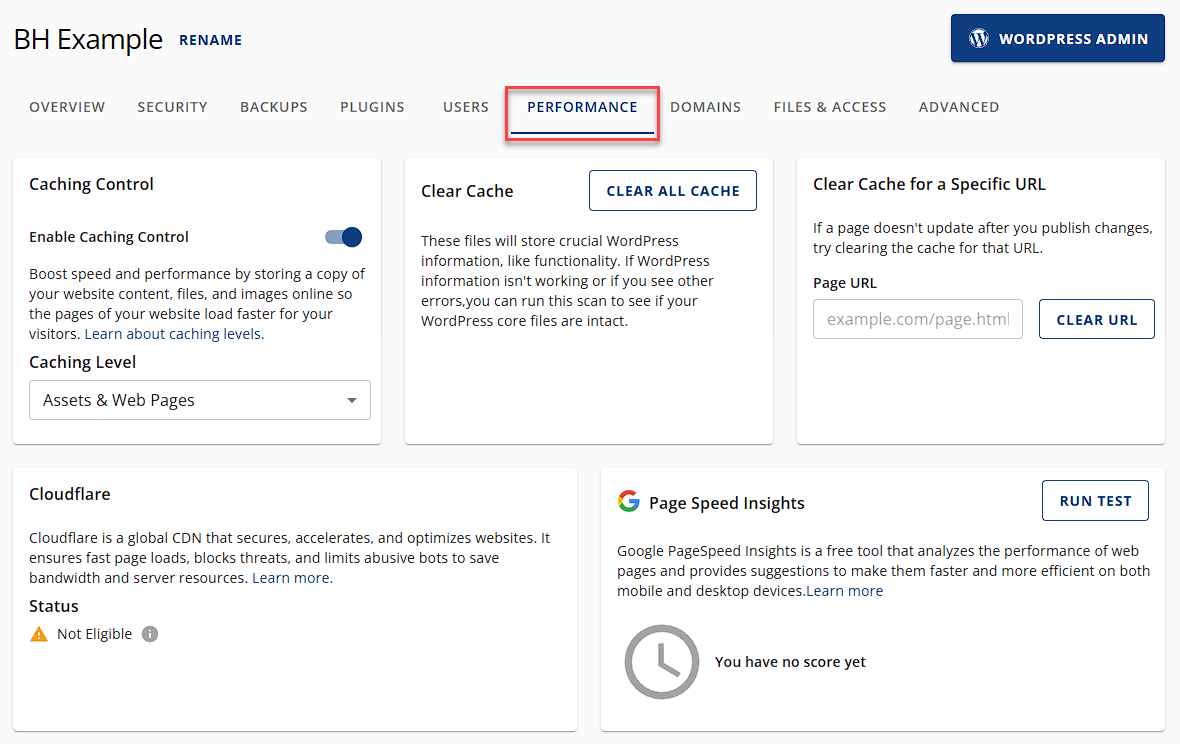Screen dimensions: 1180x744
Task: Disable the Enable Caching Control toggle
Action: click(x=343, y=237)
